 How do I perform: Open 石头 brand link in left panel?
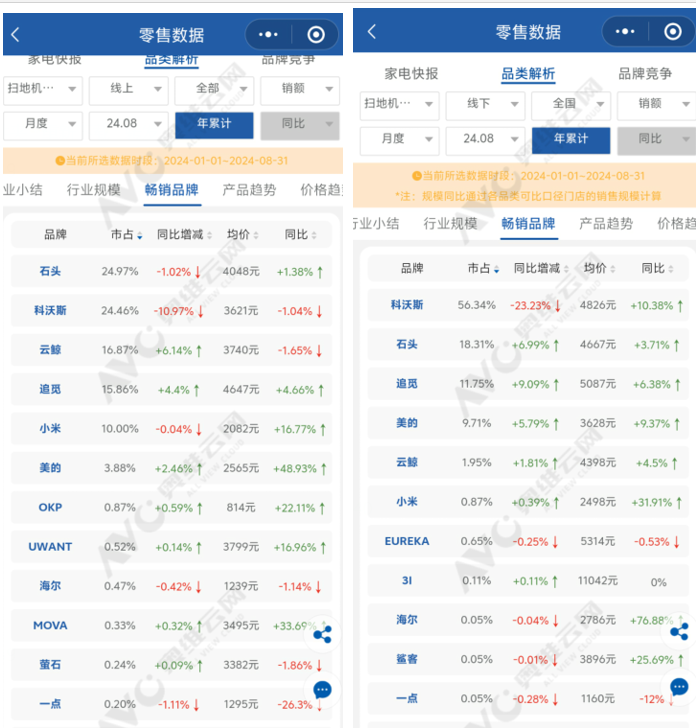coord(50,271)
